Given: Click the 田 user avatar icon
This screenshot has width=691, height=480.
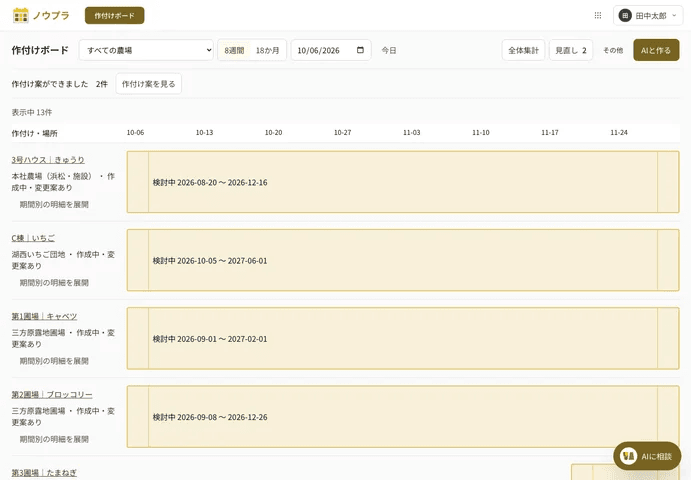Looking at the screenshot, I should 625,15.
